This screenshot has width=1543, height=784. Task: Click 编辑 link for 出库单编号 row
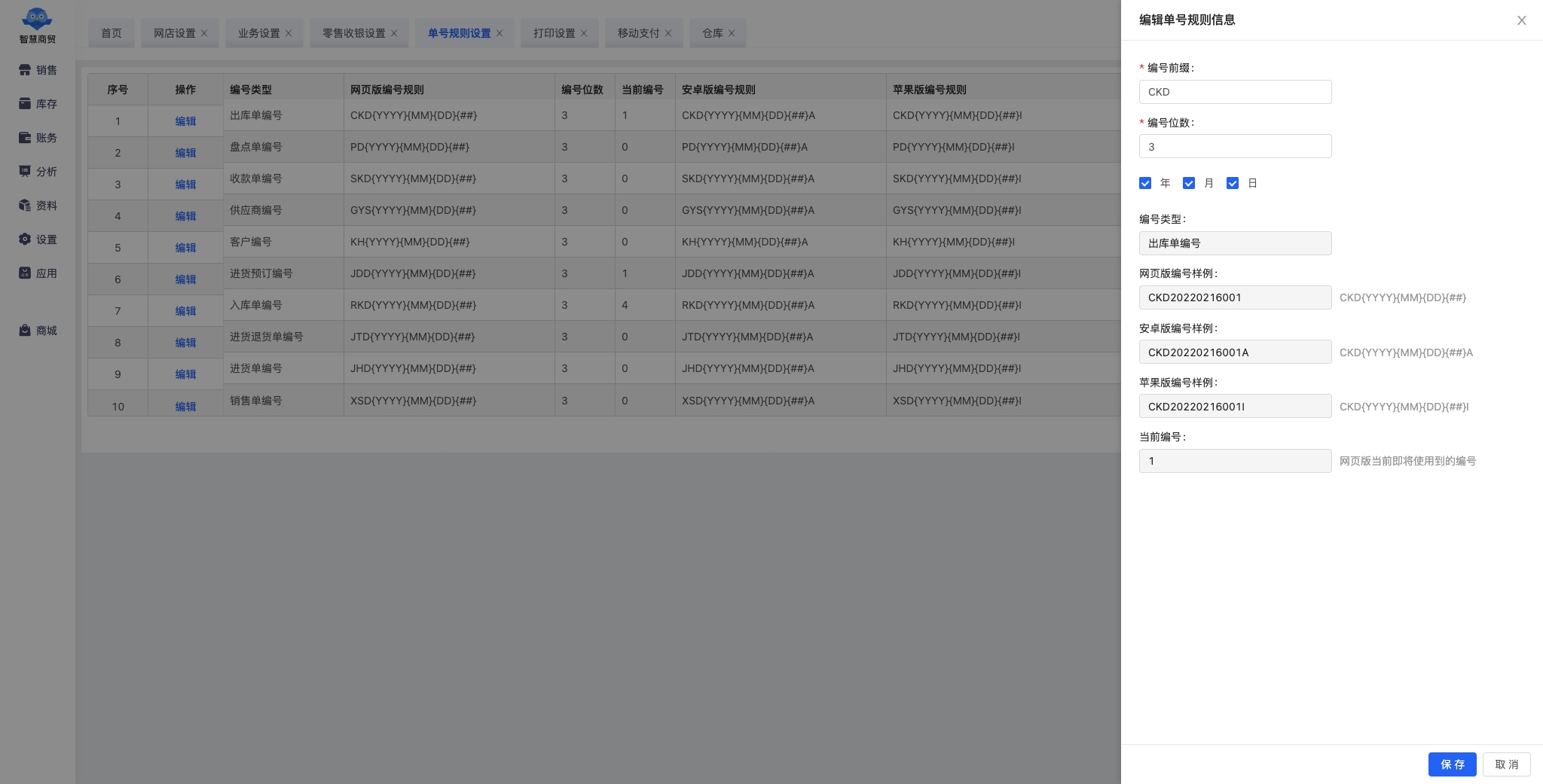(185, 121)
